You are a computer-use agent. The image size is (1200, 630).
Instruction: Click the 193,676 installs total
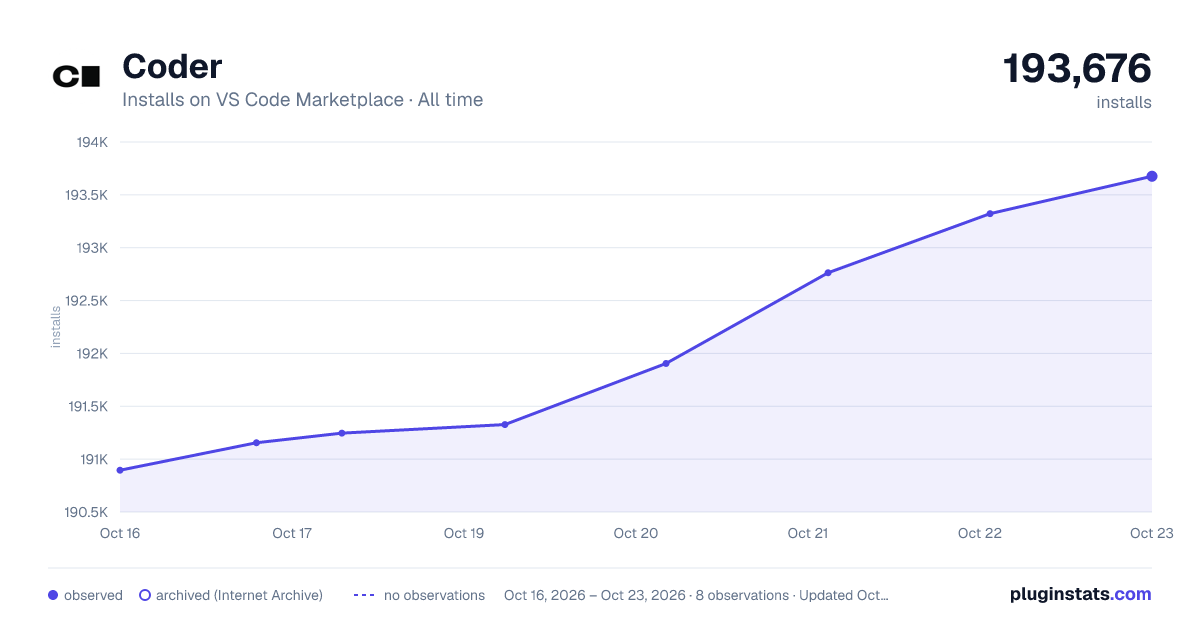click(1077, 69)
